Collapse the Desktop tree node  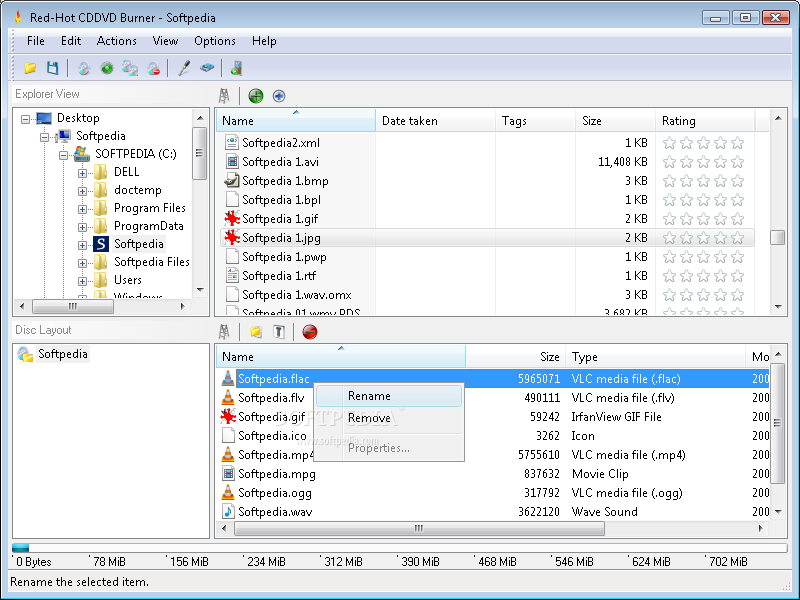[x=25, y=119]
